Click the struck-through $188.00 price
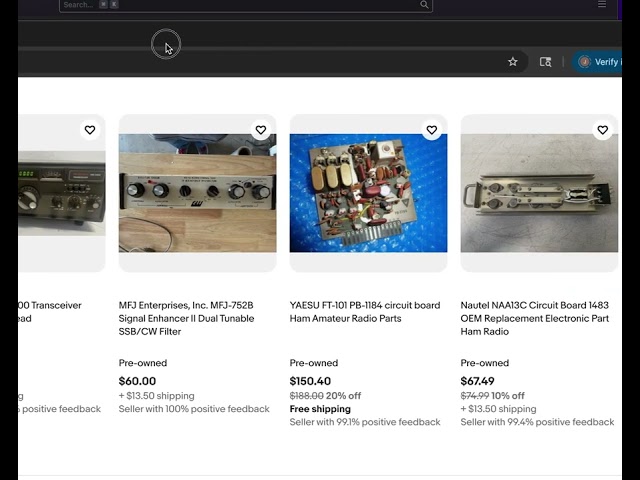The height and width of the screenshot is (480, 640). (307, 396)
